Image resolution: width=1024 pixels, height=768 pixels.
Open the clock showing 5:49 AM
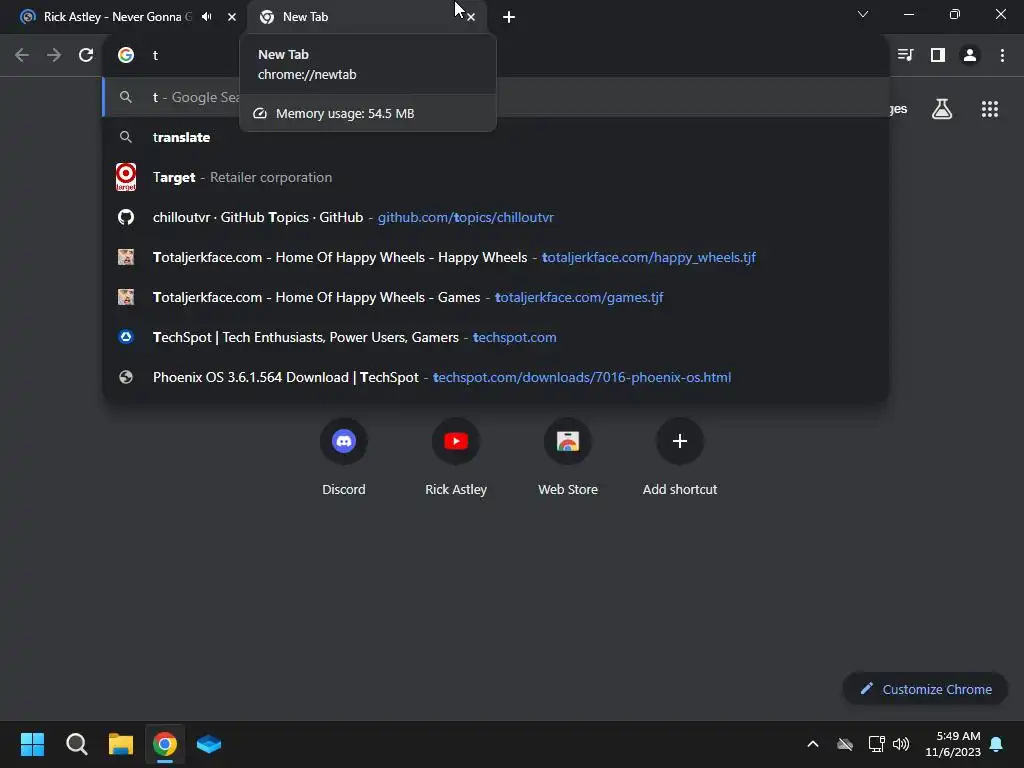pos(953,744)
